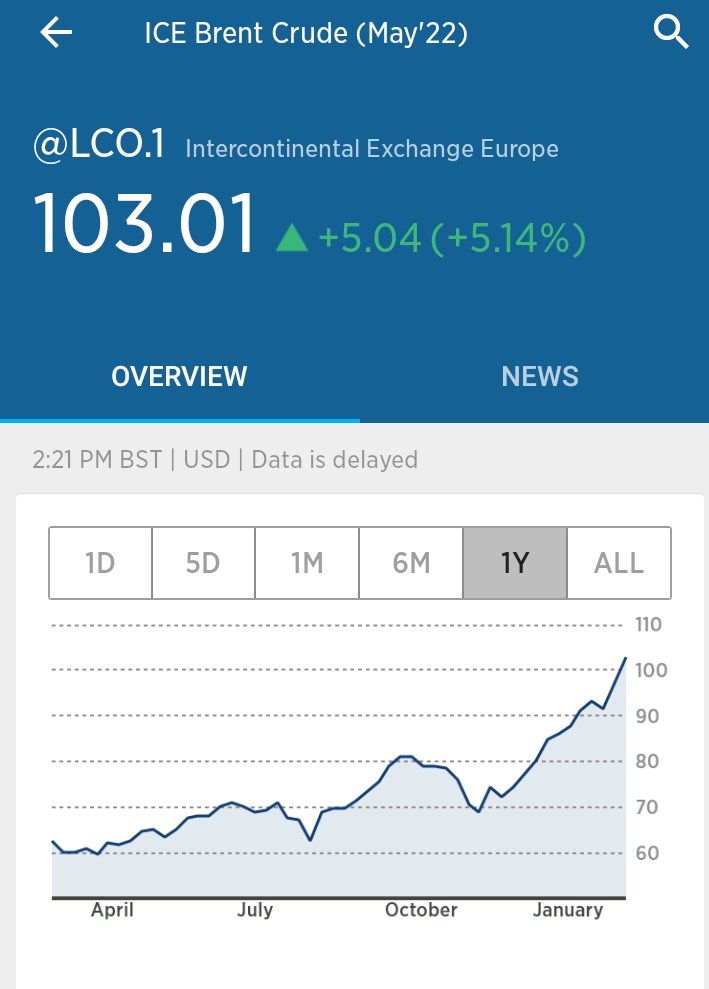Switch chart to 5D range
The width and height of the screenshot is (709, 989).
pyautogui.click(x=203, y=563)
